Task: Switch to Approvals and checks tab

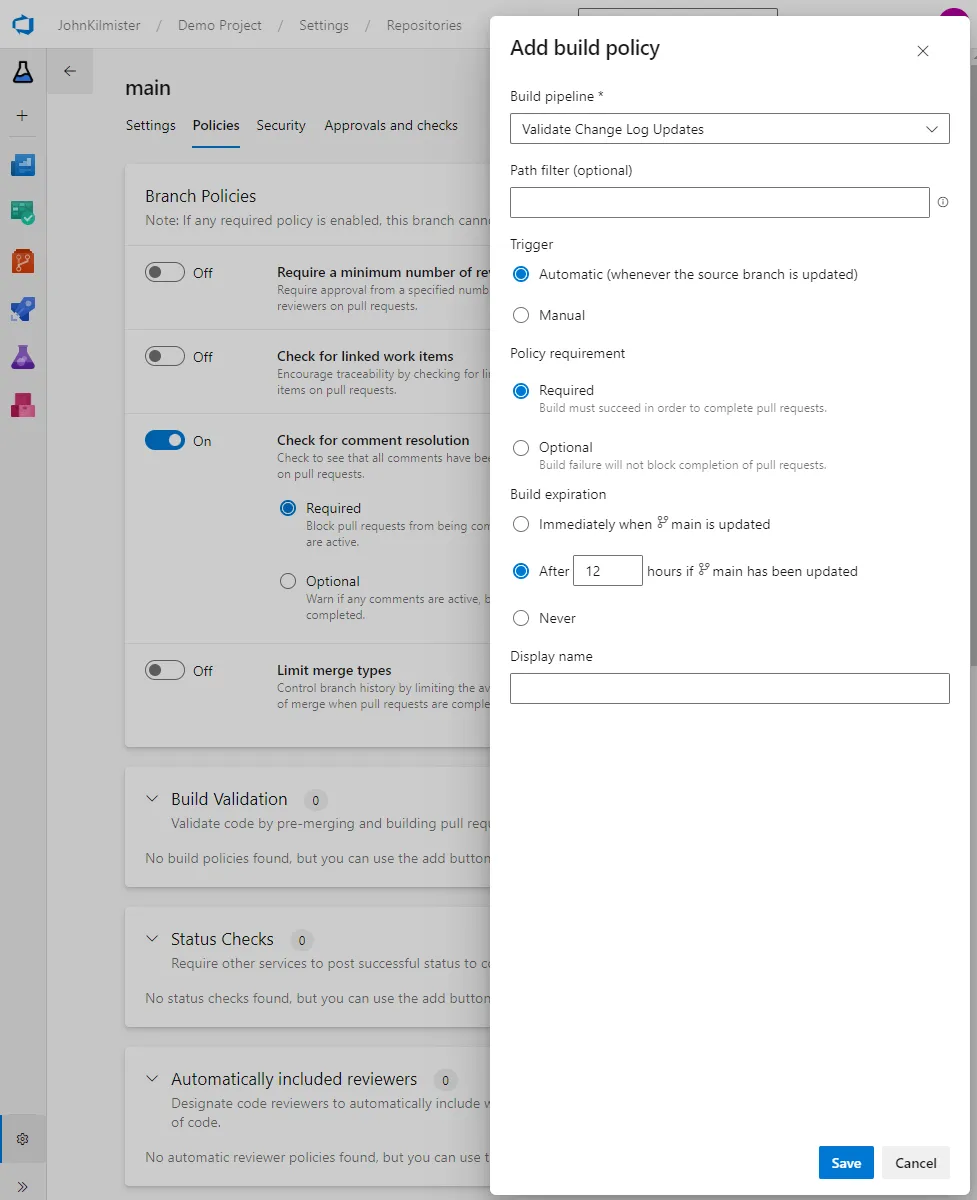Action: 391,125
